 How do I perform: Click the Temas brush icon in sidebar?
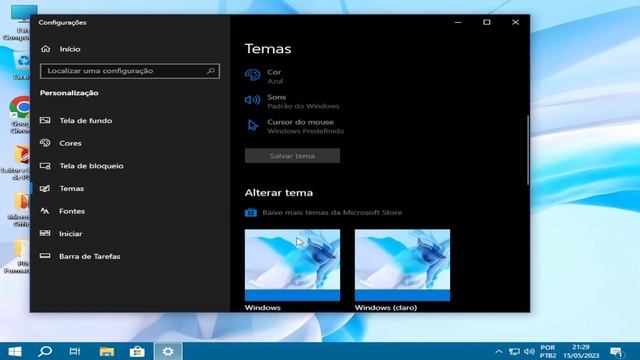(45, 188)
